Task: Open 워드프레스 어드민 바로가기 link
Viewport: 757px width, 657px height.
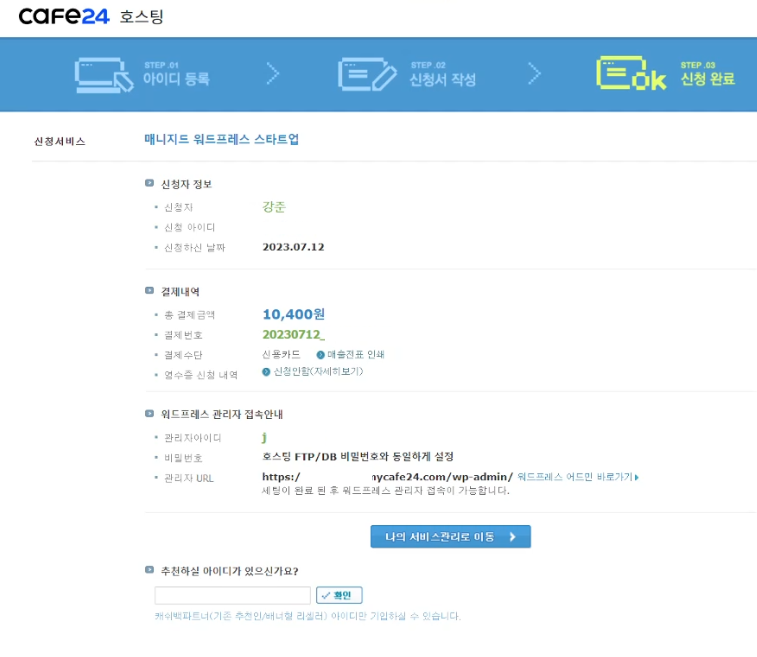Action: click(x=578, y=477)
